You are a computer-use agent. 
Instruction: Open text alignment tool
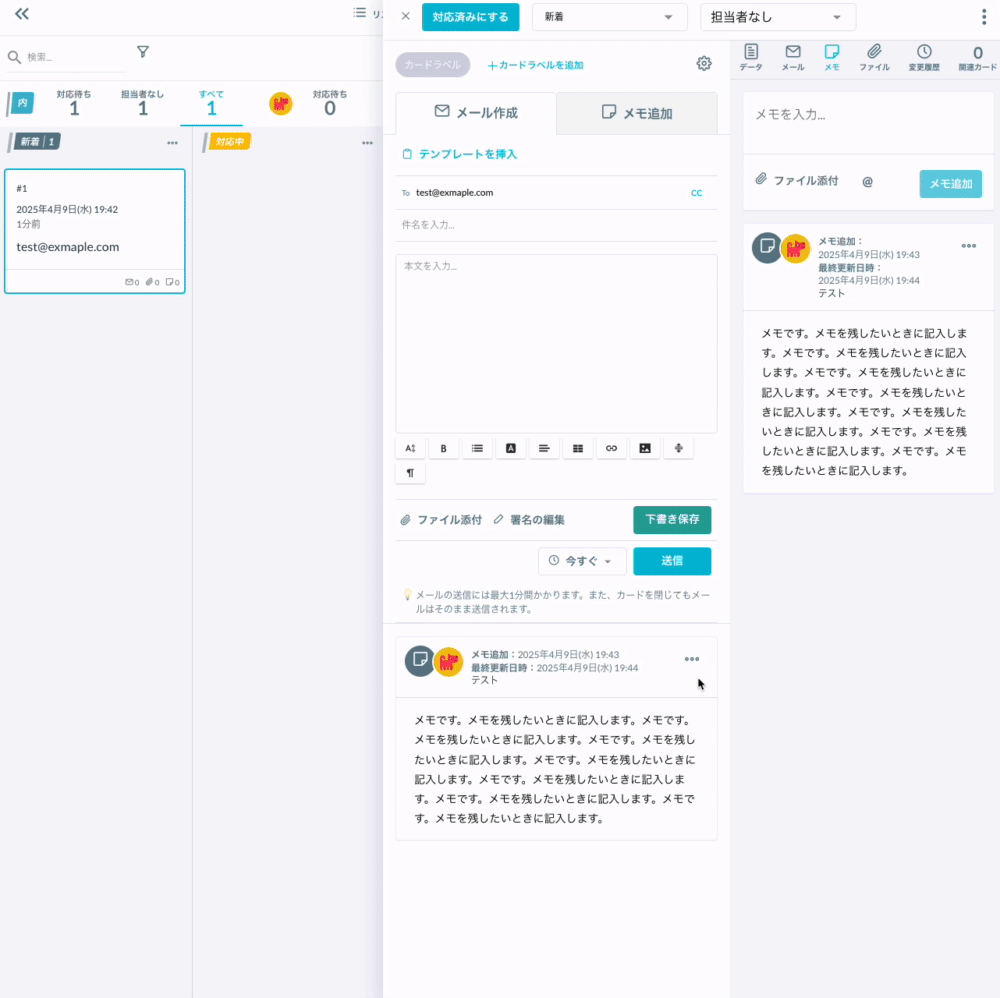pyautogui.click(x=544, y=448)
